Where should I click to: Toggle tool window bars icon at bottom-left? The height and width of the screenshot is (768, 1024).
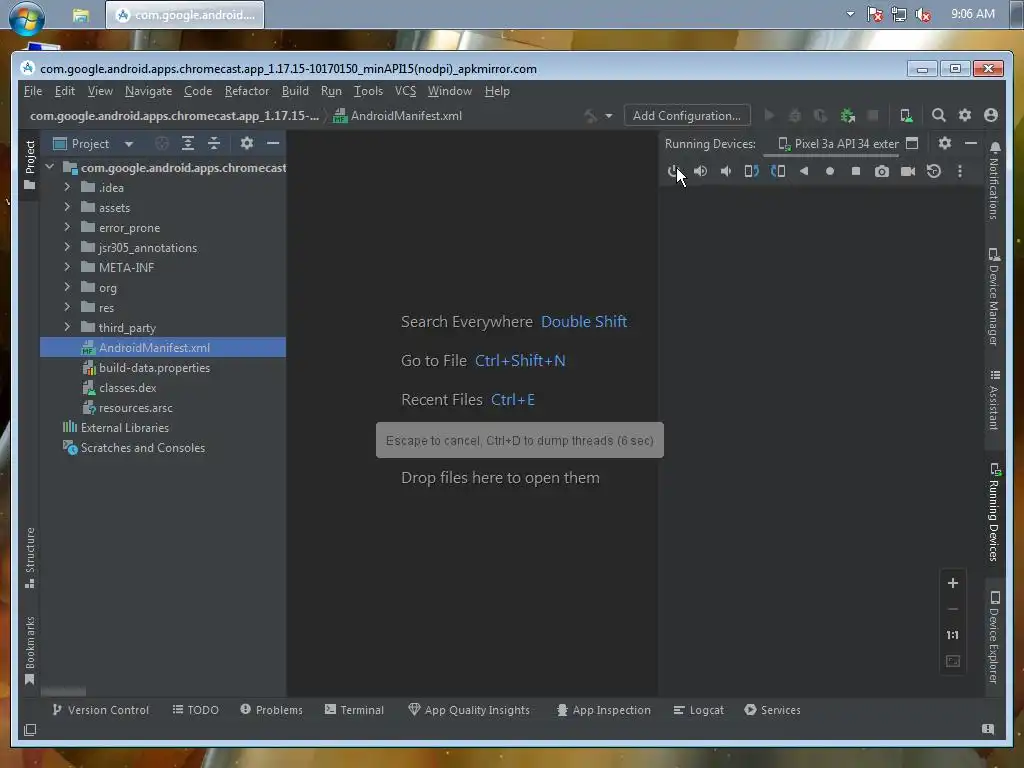(x=30, y=730)
